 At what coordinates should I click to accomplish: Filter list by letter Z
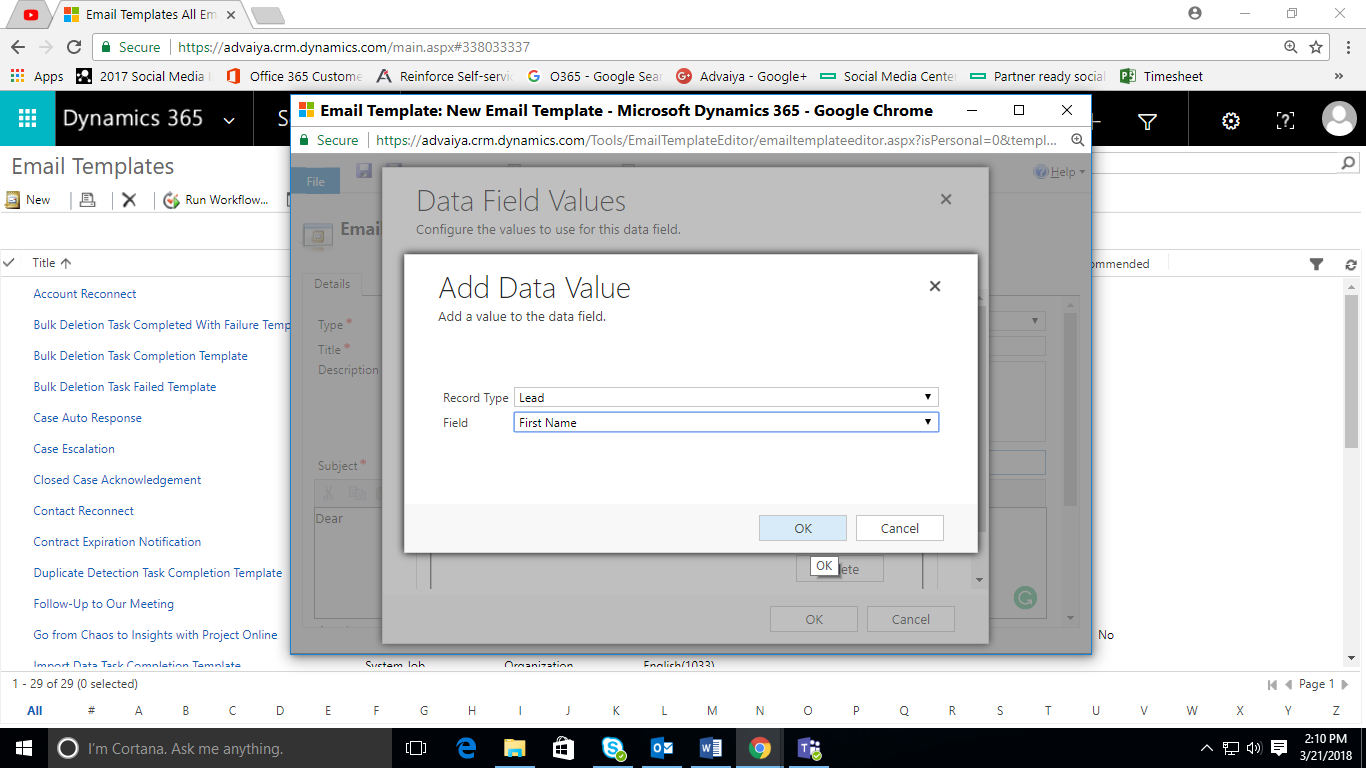pos(1336,711)
